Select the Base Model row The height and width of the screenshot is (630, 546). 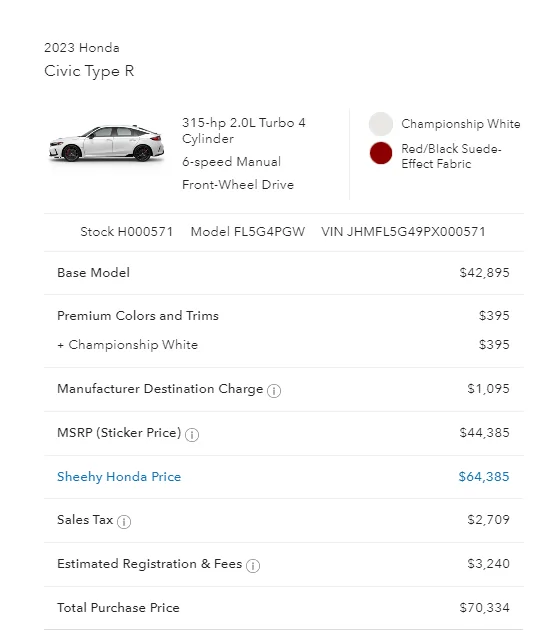coord(284,273)
